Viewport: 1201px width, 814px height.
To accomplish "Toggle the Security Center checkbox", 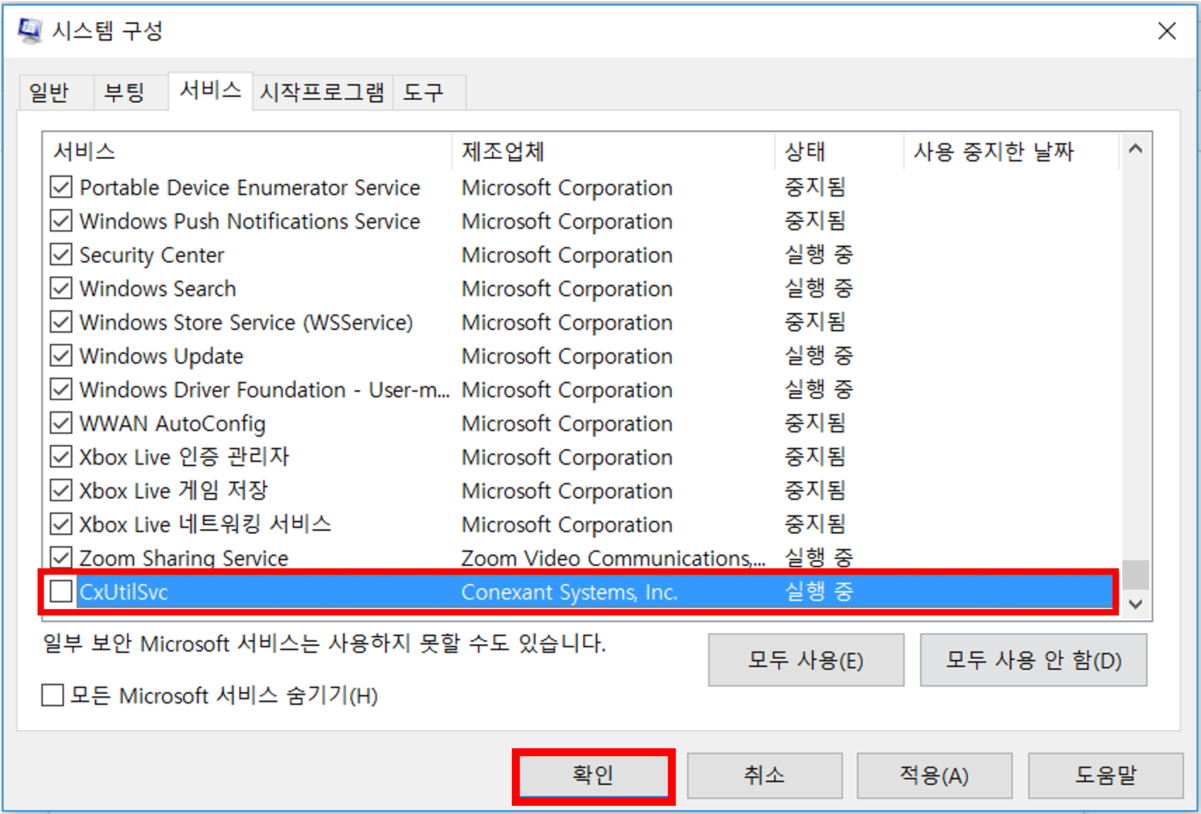I will pos(61,255).
